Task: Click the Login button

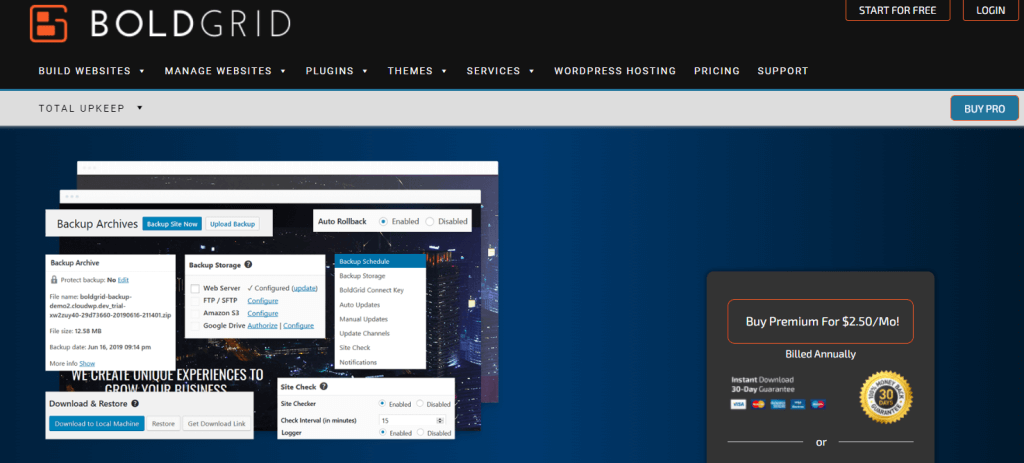Action: (x=991, y=10)
